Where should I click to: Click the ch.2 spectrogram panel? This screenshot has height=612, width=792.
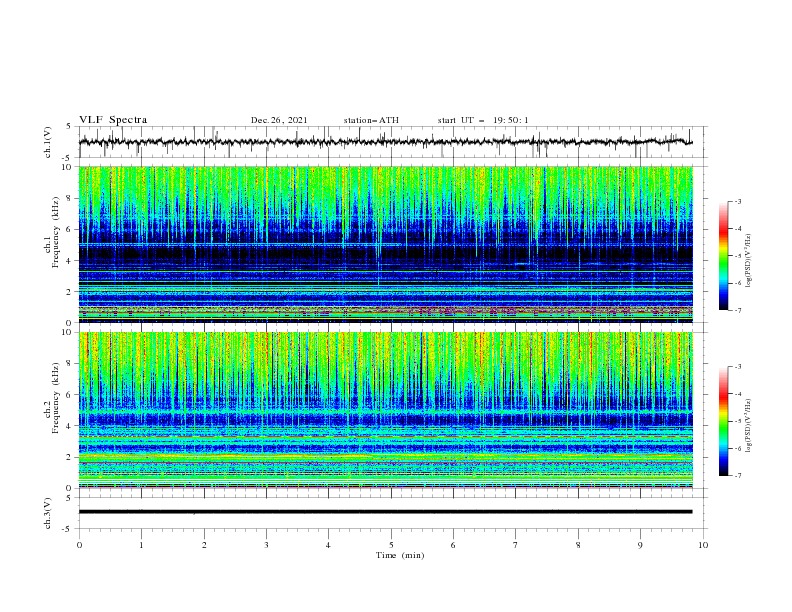[386, 410]
